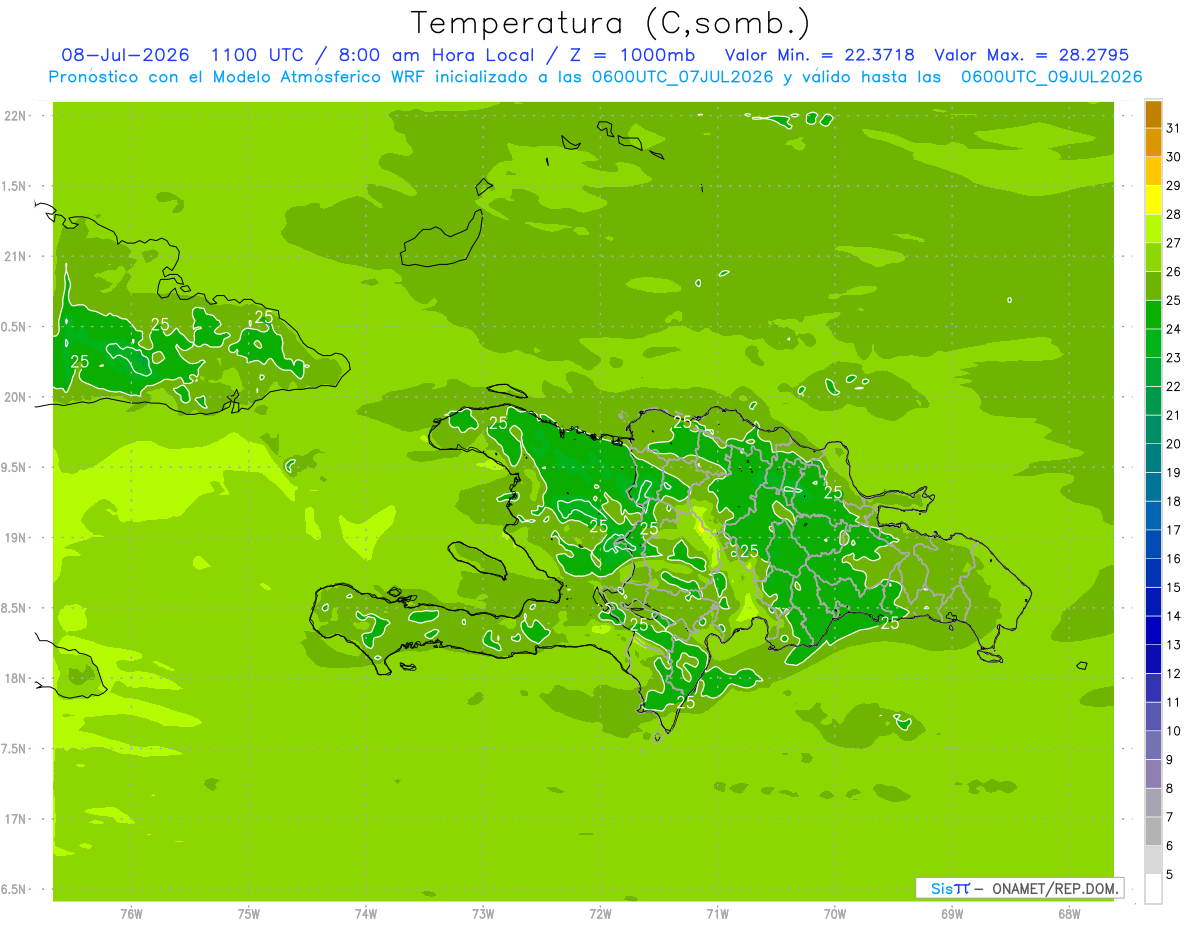This screenshot has width=1200, height=927.
Task: Click the "72W" longitude axis label
Action: click(x=600, y=914)
